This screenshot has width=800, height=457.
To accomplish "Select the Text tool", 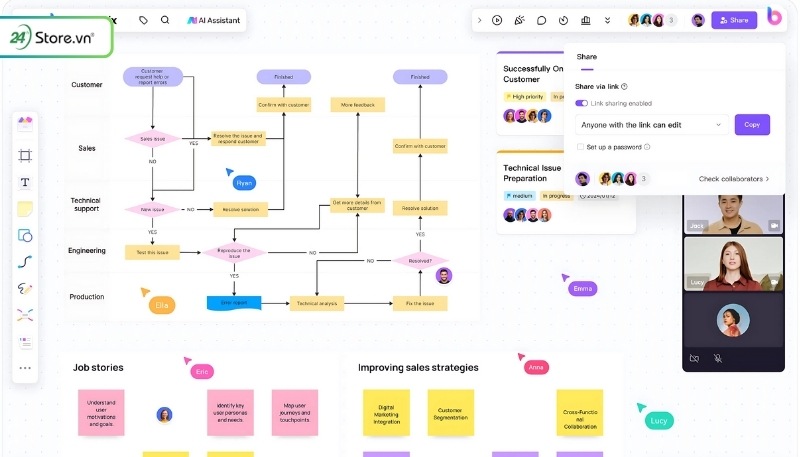I will 25,183.
